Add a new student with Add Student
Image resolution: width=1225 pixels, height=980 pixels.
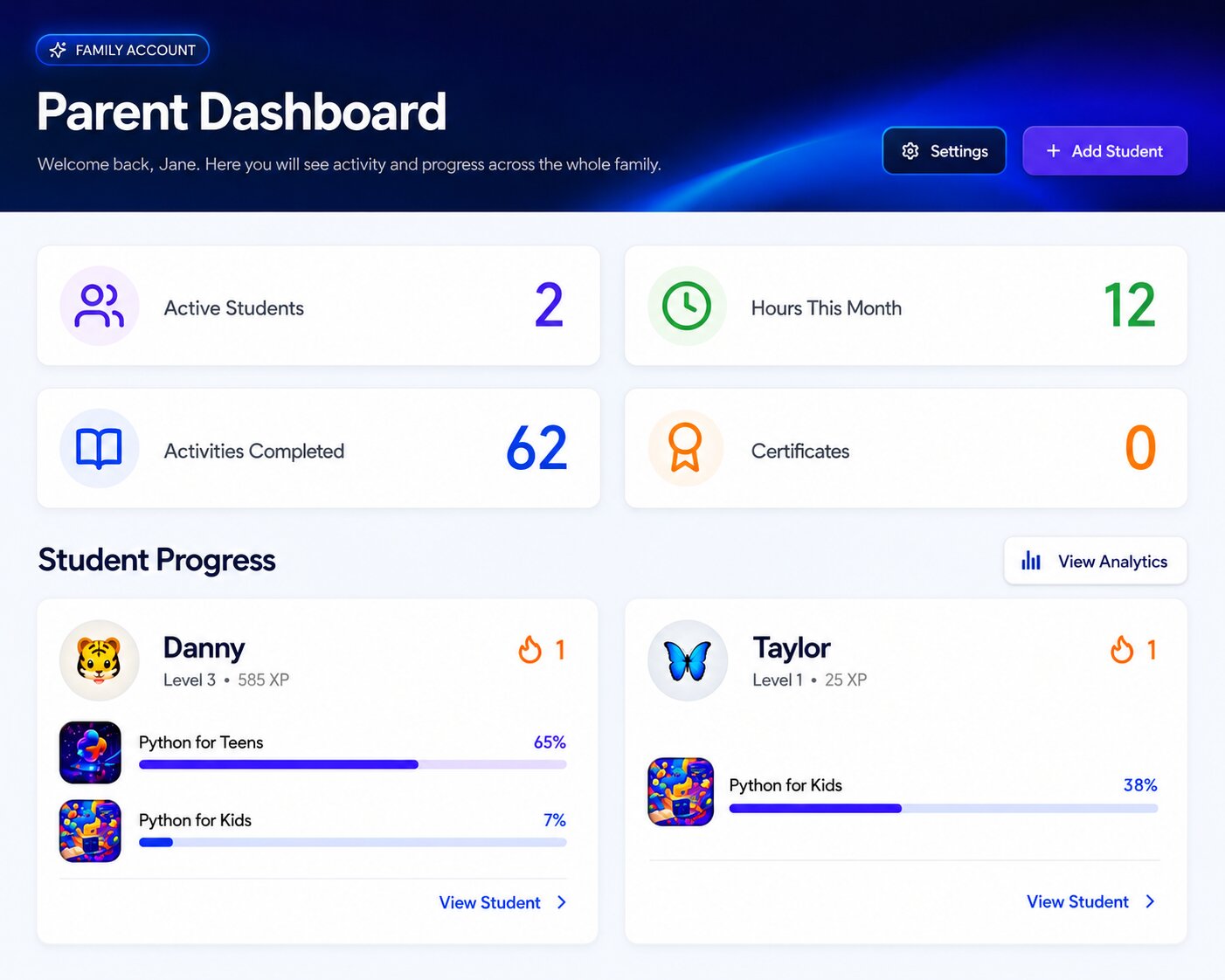coord(1104,151)
